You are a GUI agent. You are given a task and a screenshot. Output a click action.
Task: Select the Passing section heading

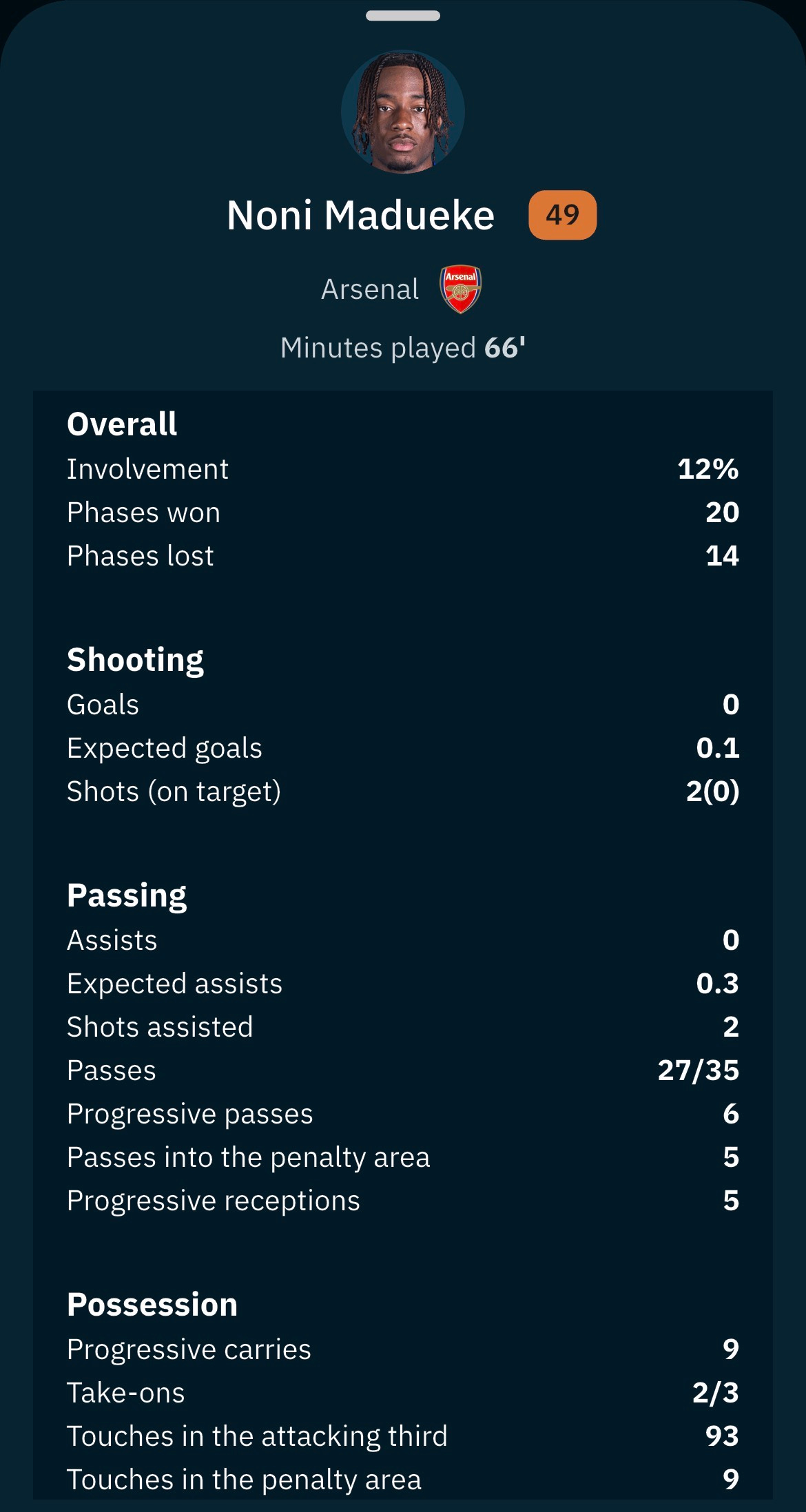127,895
